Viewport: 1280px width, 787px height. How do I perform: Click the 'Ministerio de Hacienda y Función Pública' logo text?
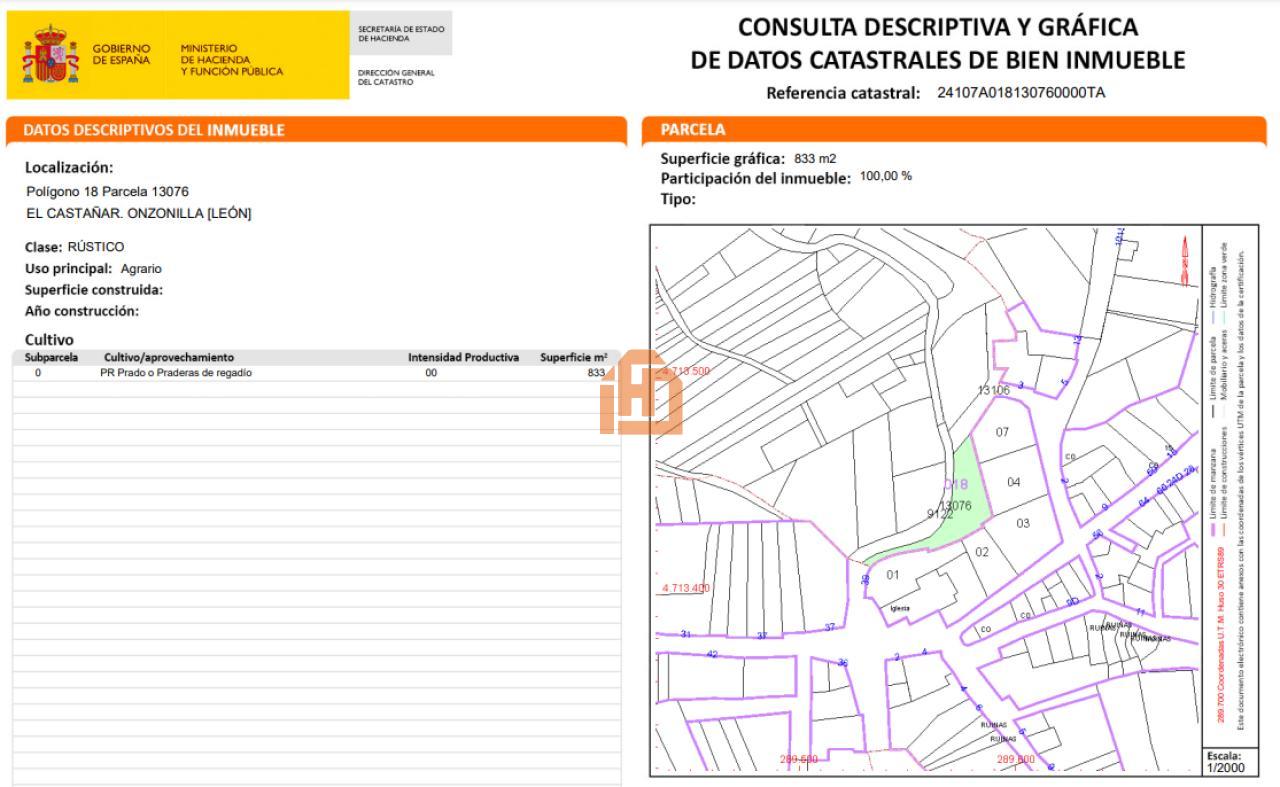(x=231, y=59)
